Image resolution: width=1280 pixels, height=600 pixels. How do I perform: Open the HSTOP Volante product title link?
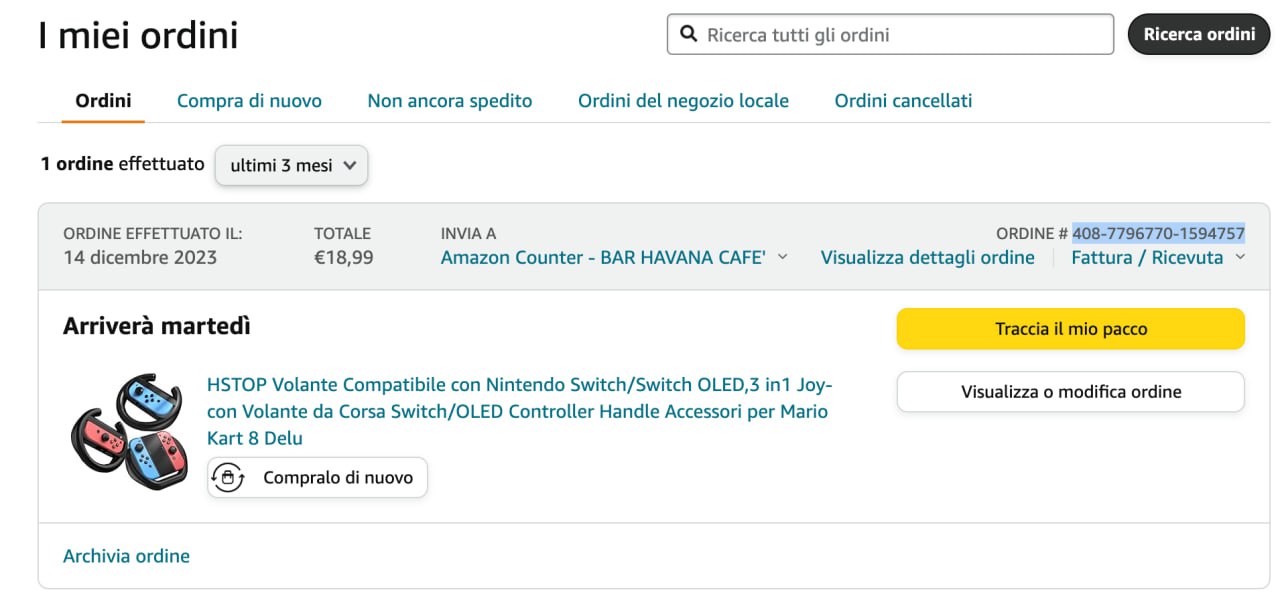518,411
